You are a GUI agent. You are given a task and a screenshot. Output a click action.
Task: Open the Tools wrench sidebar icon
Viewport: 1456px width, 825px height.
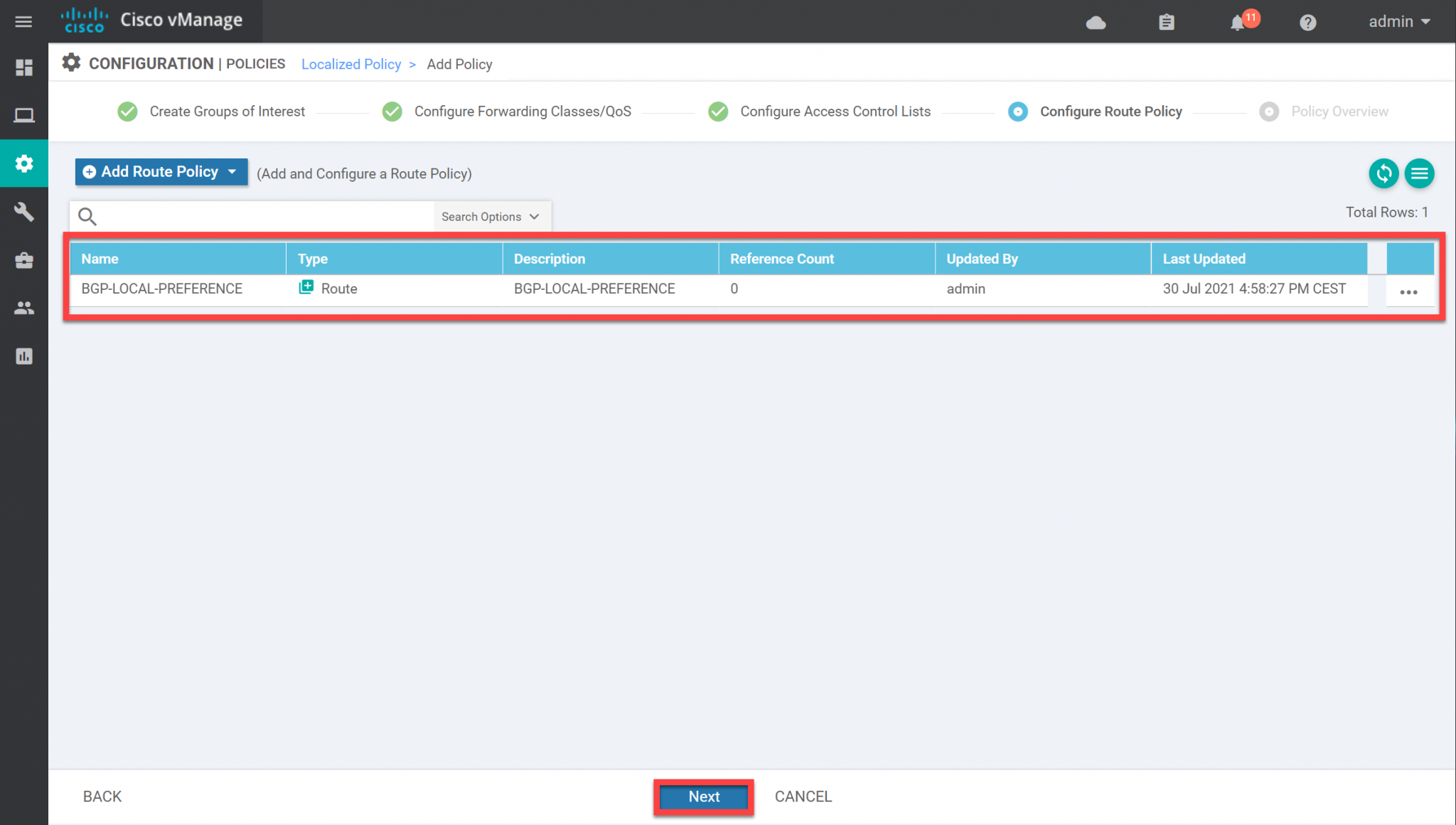pos(23,212)
